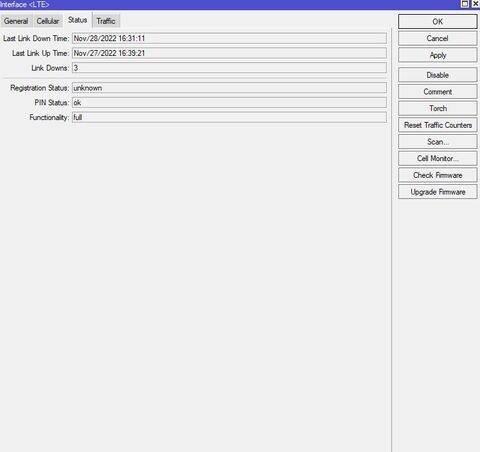Open the Cell Monitor
The width and height of the screenshot is (480, 452).
pos(437,158)
